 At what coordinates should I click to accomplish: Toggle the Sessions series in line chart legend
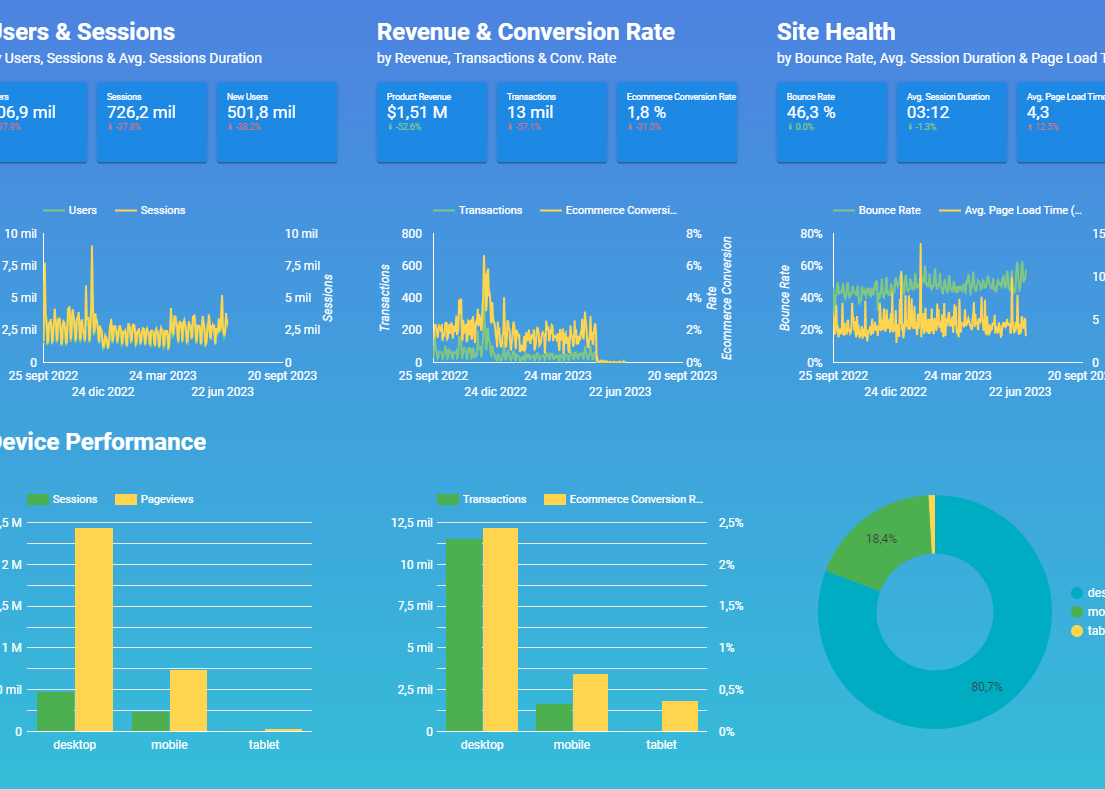coord(151,210)
